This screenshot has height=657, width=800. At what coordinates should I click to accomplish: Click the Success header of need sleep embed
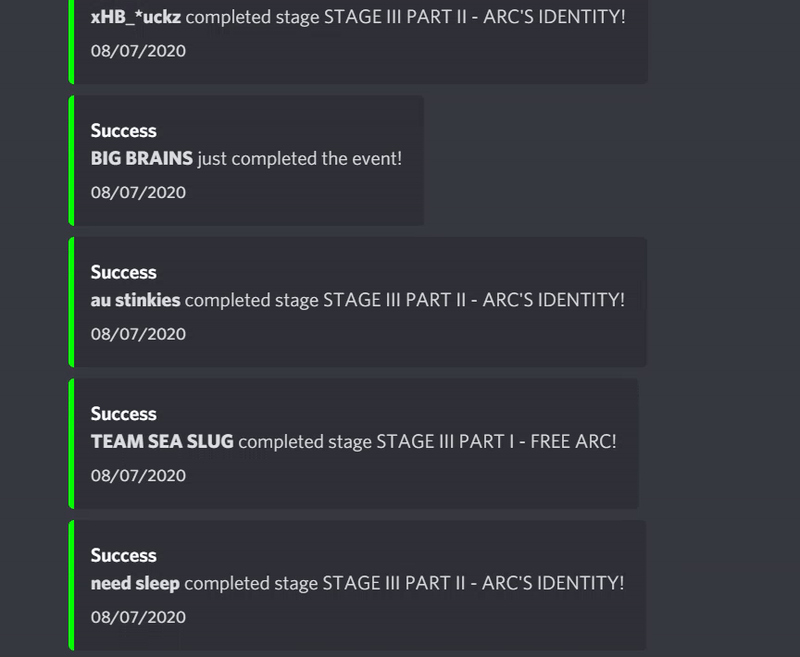123,555
